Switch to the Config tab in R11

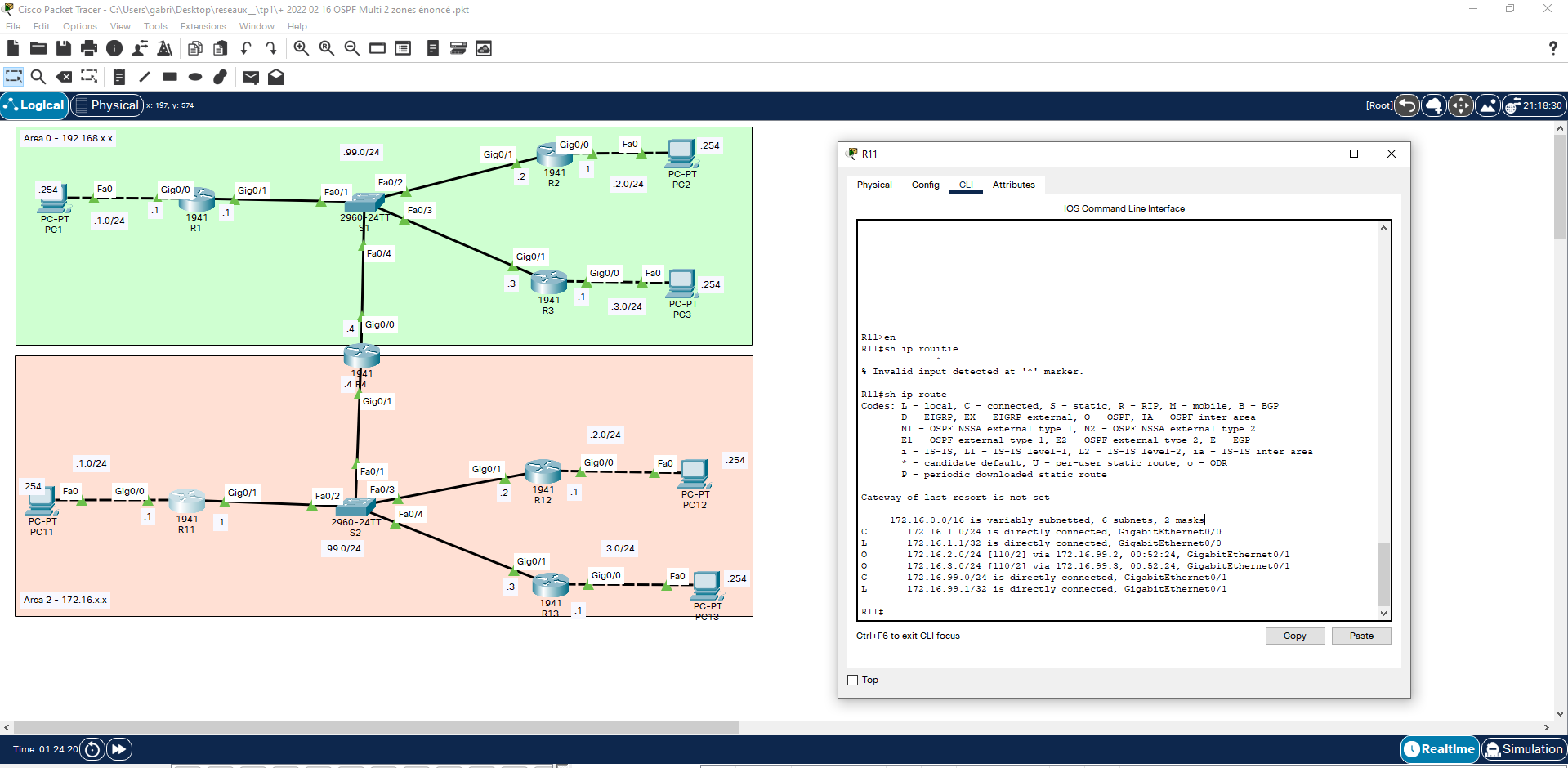tap(926, 185)
